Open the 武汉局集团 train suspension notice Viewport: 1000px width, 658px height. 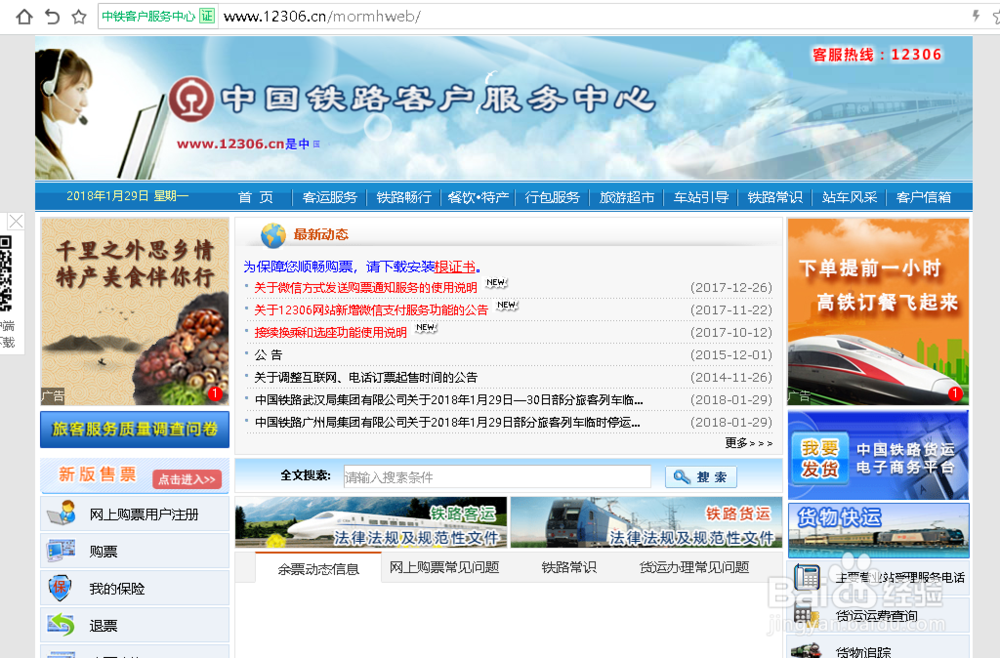[448, 400]
